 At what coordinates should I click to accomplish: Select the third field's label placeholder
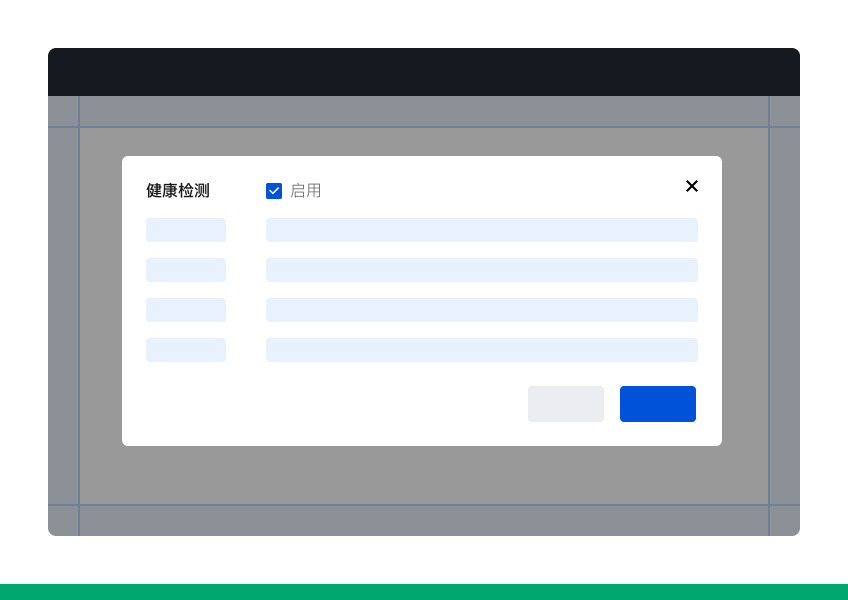coord(186,310)
